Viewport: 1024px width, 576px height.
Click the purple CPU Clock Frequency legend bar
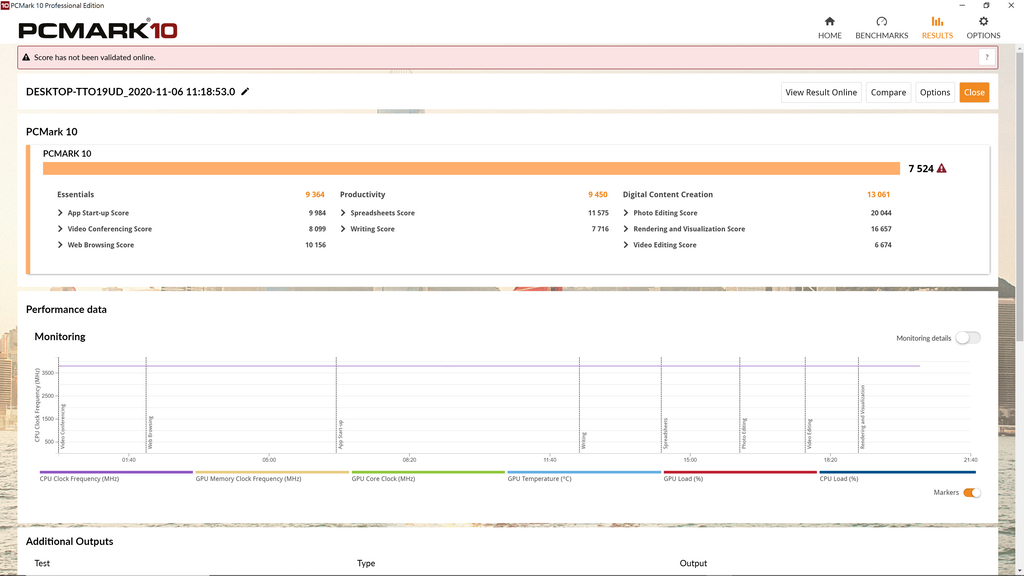tap(116, 472)
